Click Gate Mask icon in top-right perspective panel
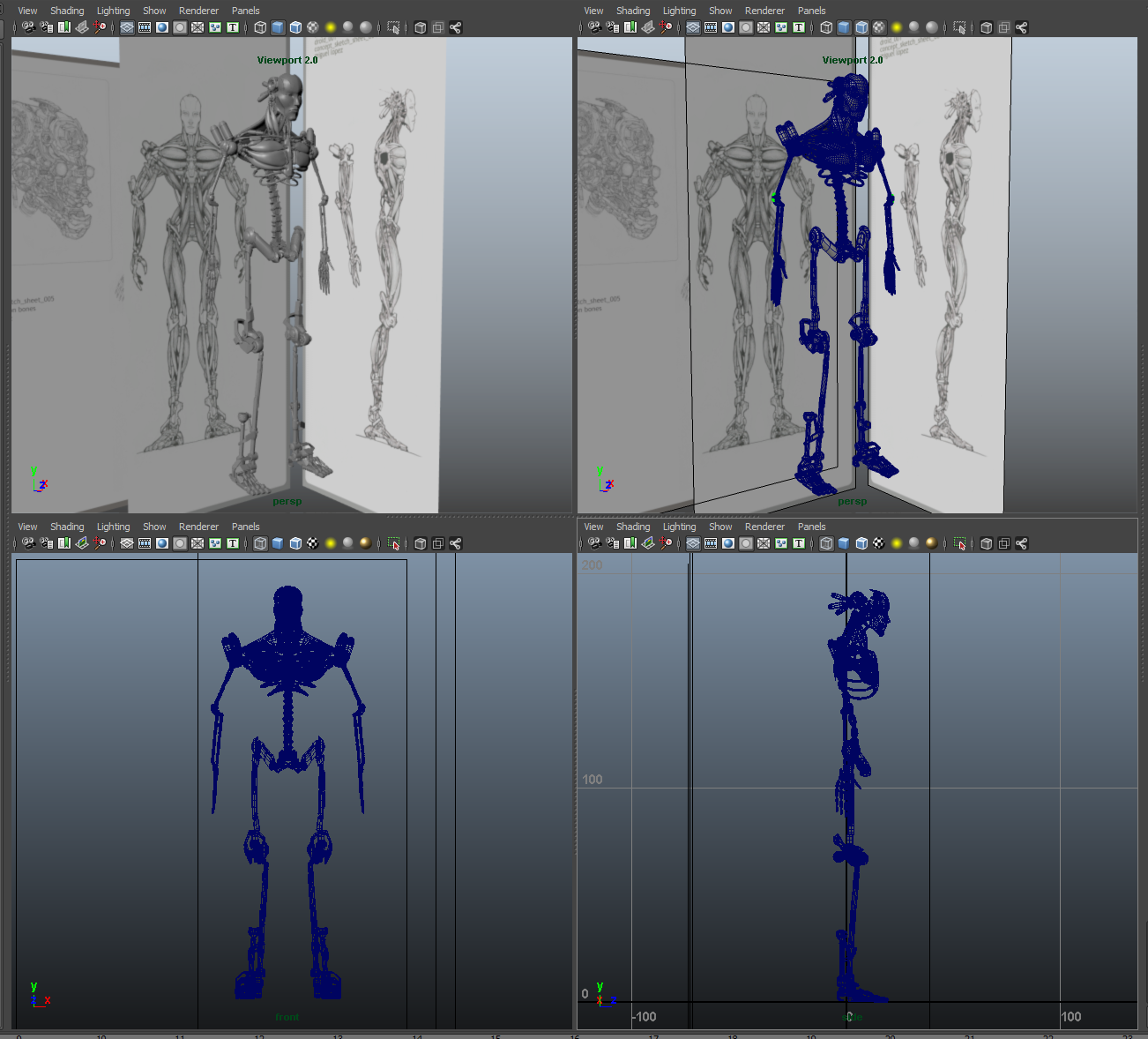 [x=746, y=27]
